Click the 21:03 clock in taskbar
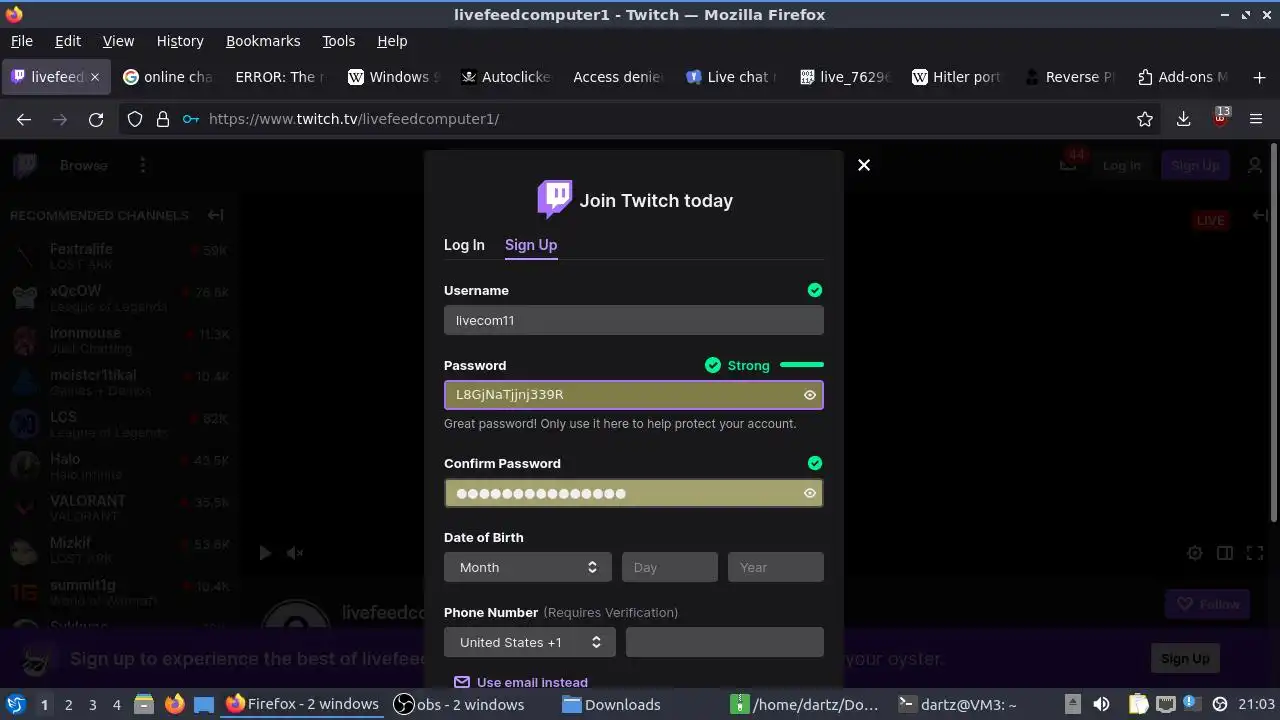Viewport: 1280px width, 720px height. coord(1257,705)
